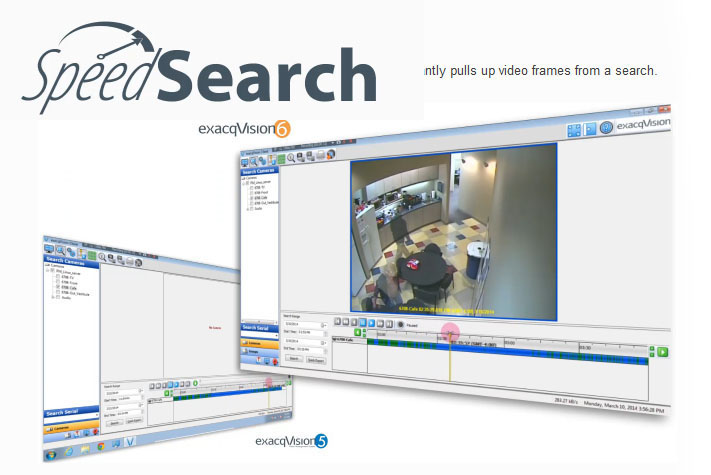Viewport: 711px width, 475px height.
Task: Expand Audio node in exacqVision 6 camera tree
Action: tap(248, 209)
